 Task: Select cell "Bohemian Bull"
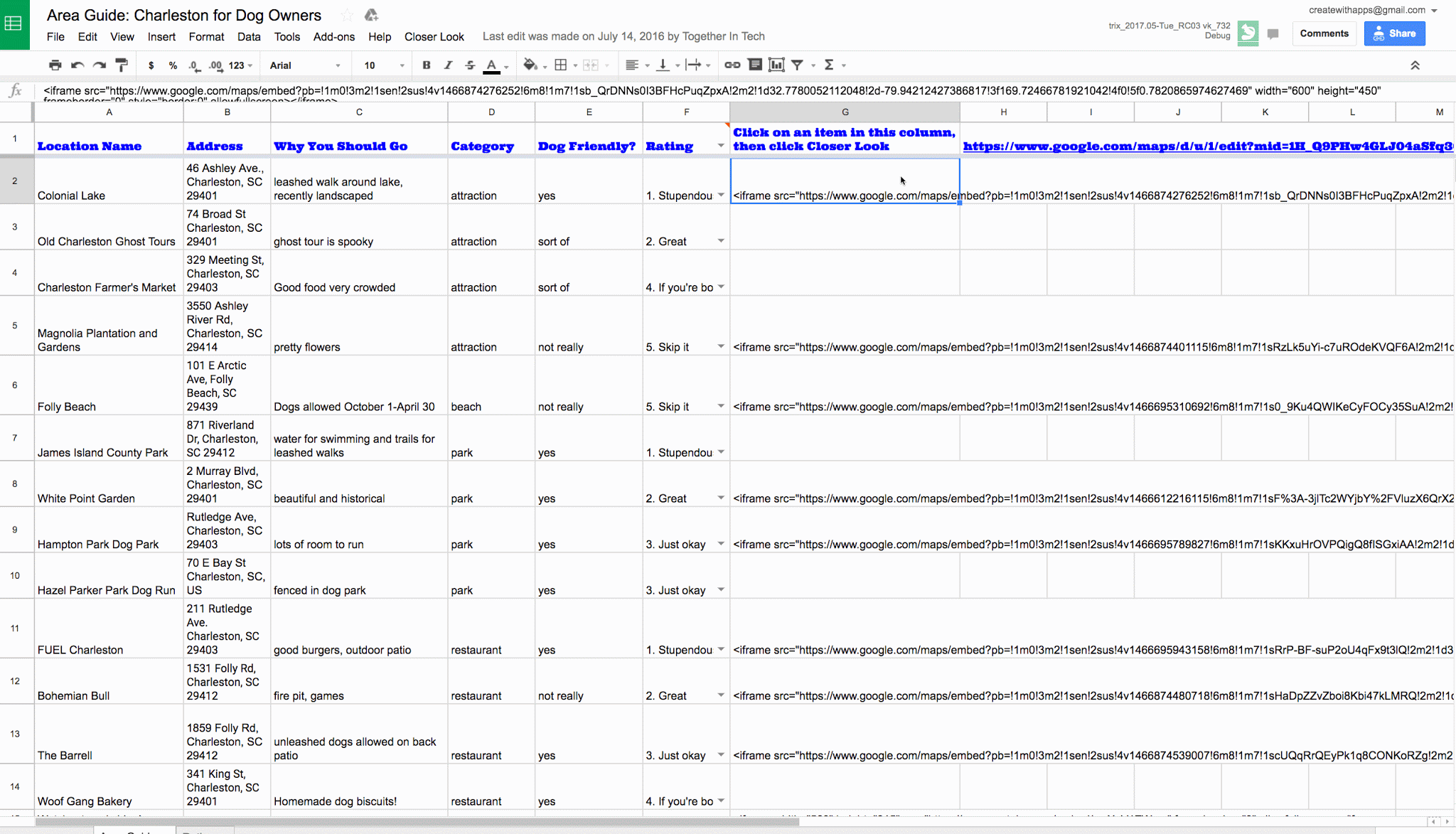pos(107,681)
